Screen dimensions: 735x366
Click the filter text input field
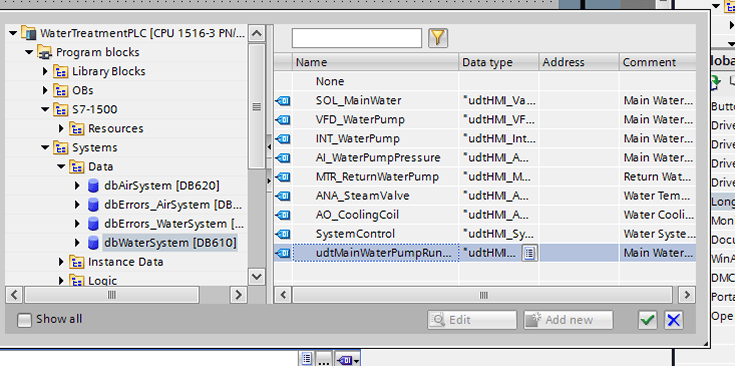(357, 38)
